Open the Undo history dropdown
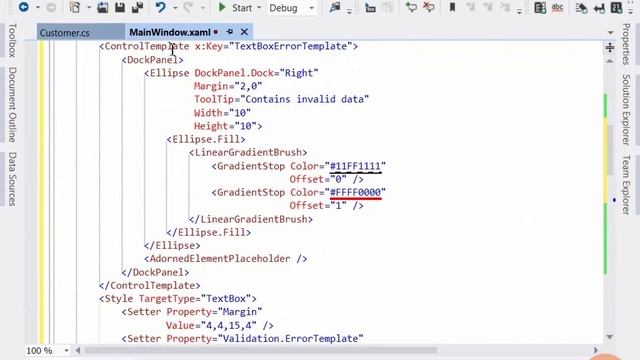640x360 pixels. pyautogui.click(x=175, y=8)
